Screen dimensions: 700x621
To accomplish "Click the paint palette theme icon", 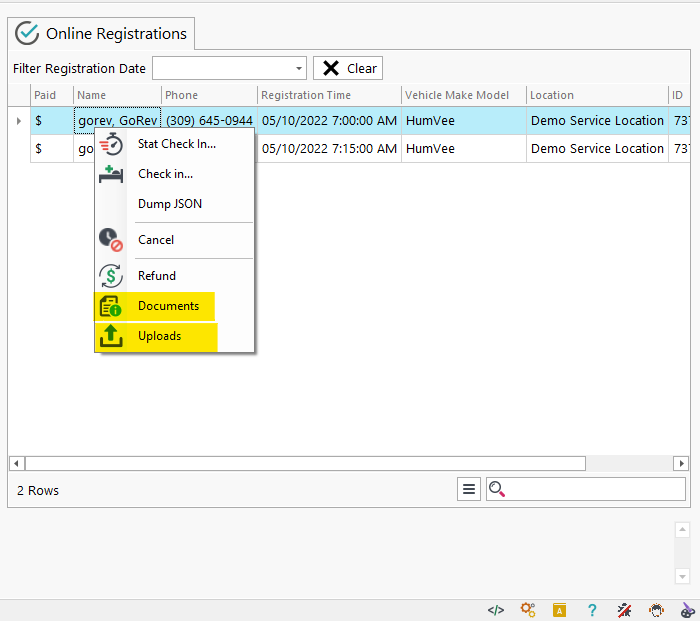I will [688, 609].
